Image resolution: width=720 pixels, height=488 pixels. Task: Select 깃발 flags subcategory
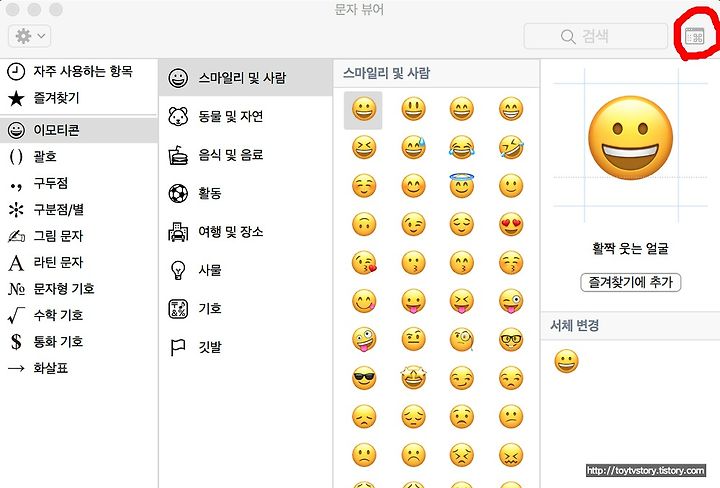click(x=246, y=347)
